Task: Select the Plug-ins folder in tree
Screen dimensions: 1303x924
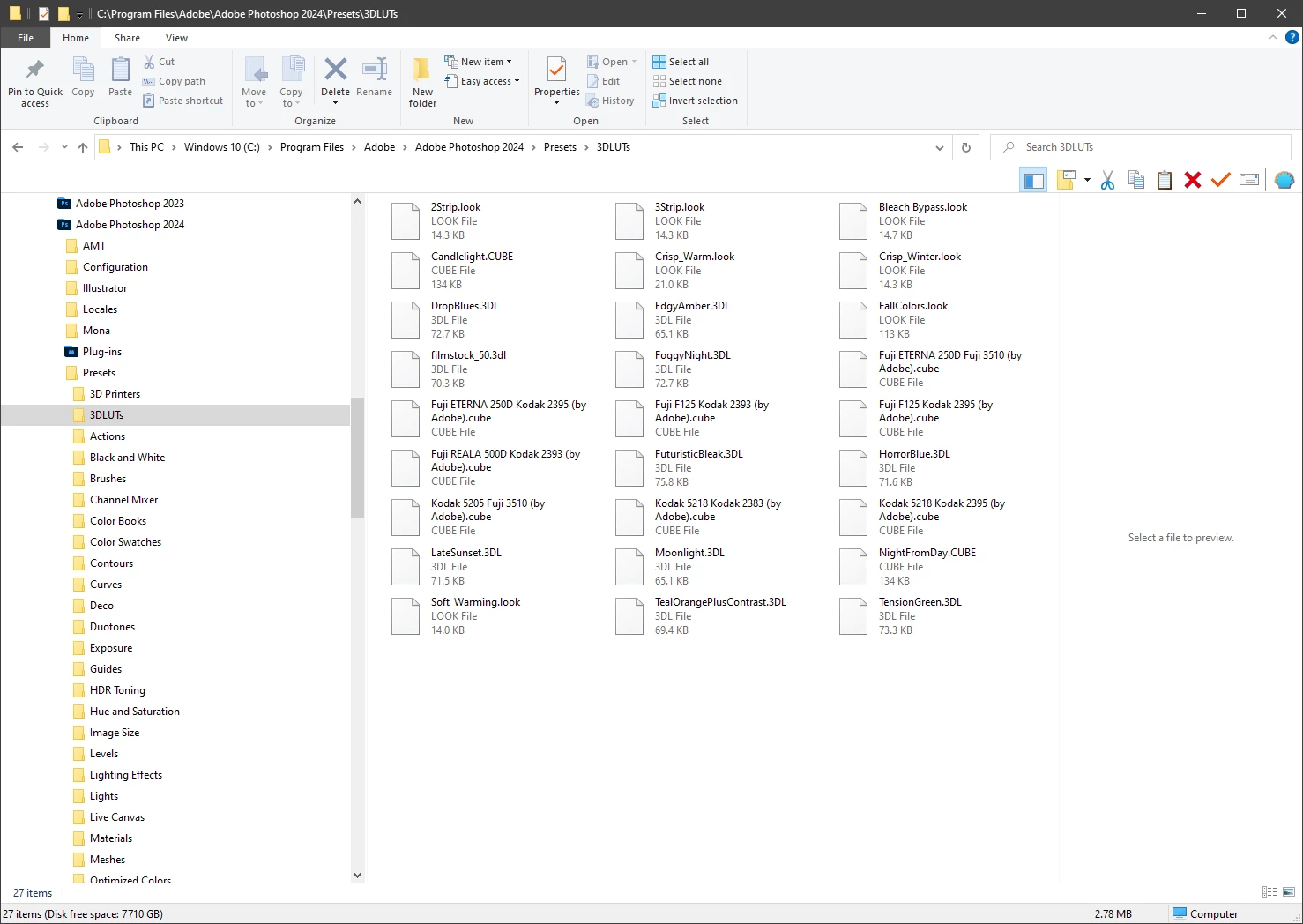Action: coord(102,352)
